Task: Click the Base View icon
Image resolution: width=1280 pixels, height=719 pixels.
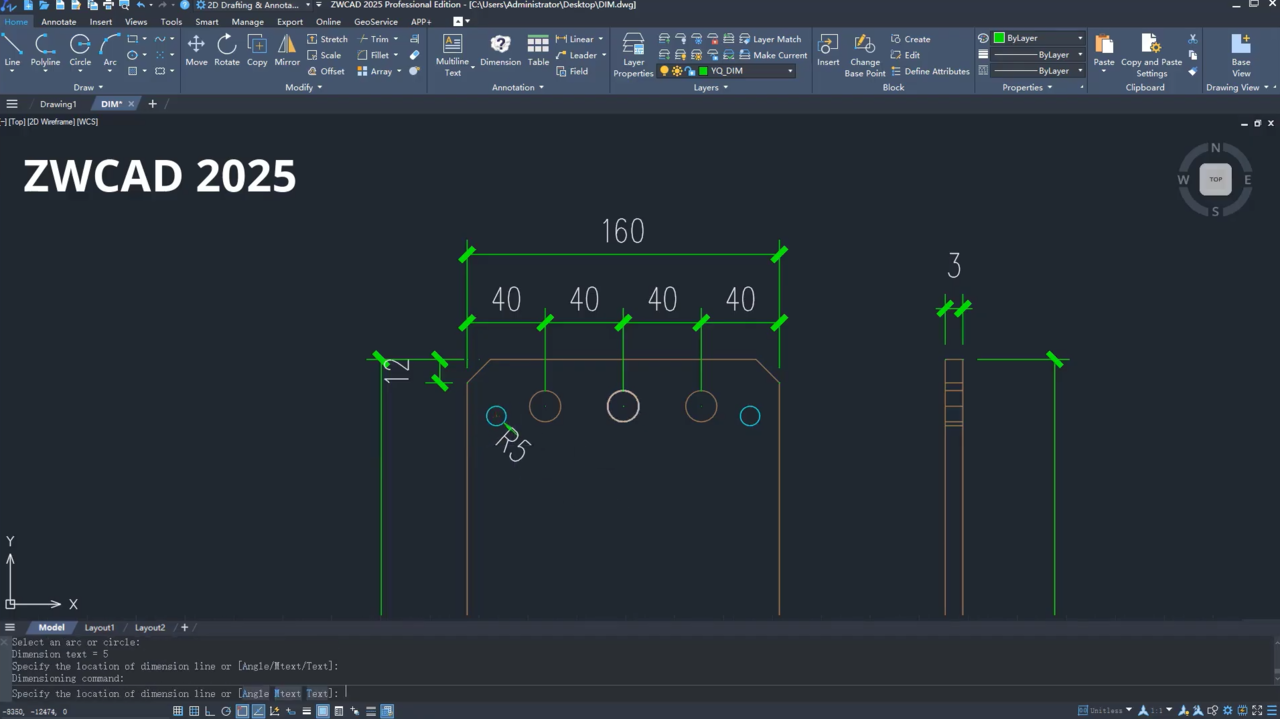Action: [1241, 54]
